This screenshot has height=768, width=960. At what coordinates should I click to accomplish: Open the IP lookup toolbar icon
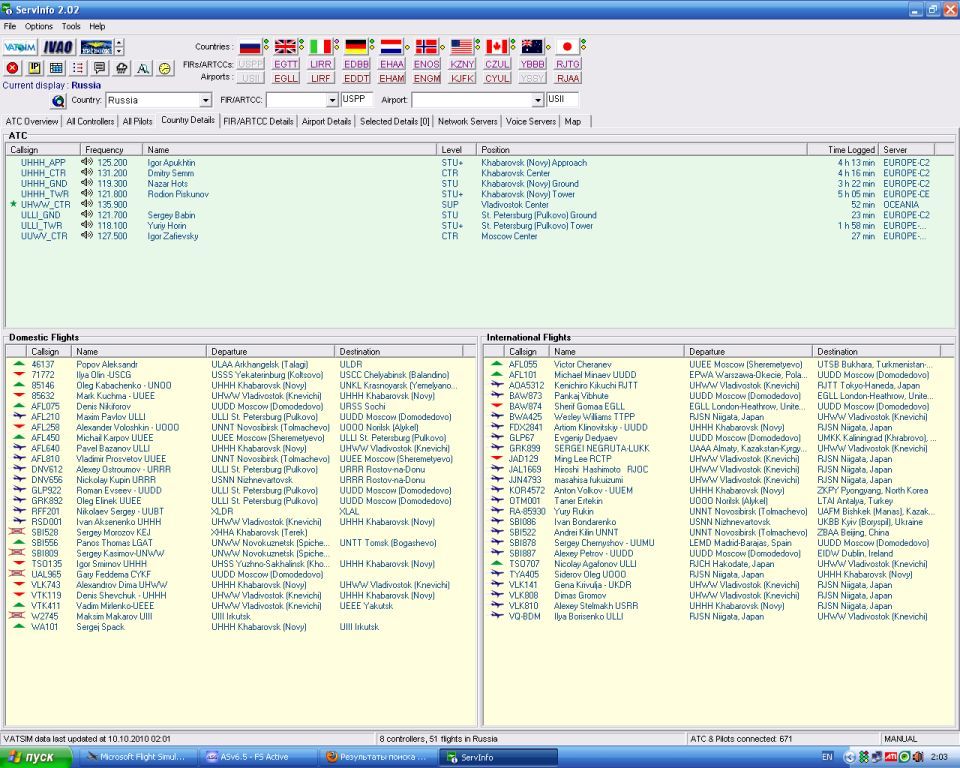click(34, 68)
